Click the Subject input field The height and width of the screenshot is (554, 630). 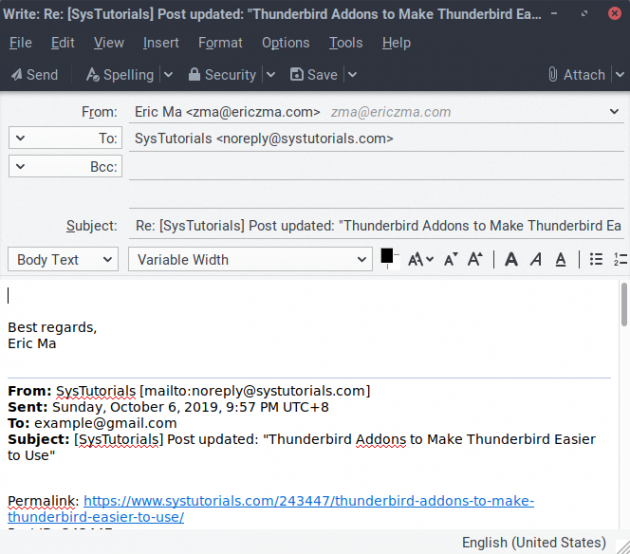click(x=376, y=226)
